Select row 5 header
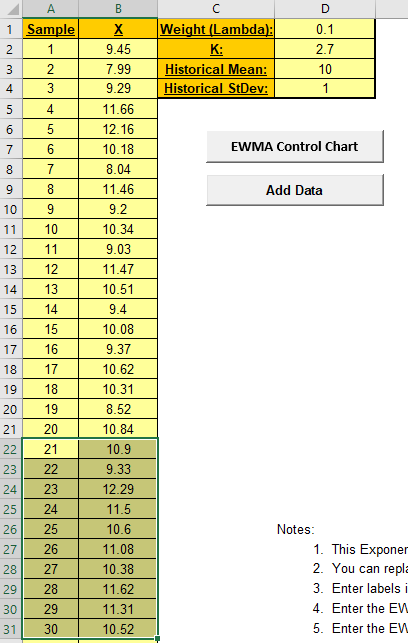The width and height of the screenshot is (408, 643). click(x=10, y=109)
